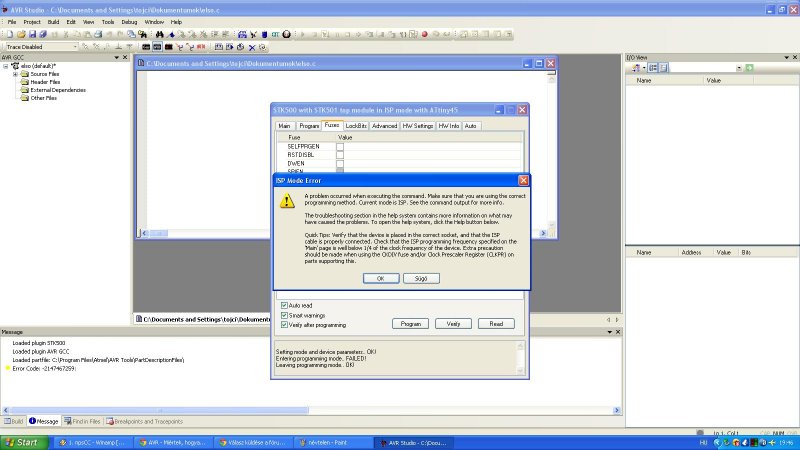The height and width of the screenshot is (450, 800).
Task: Open the File menu
Action: click(x=12, y=22)
